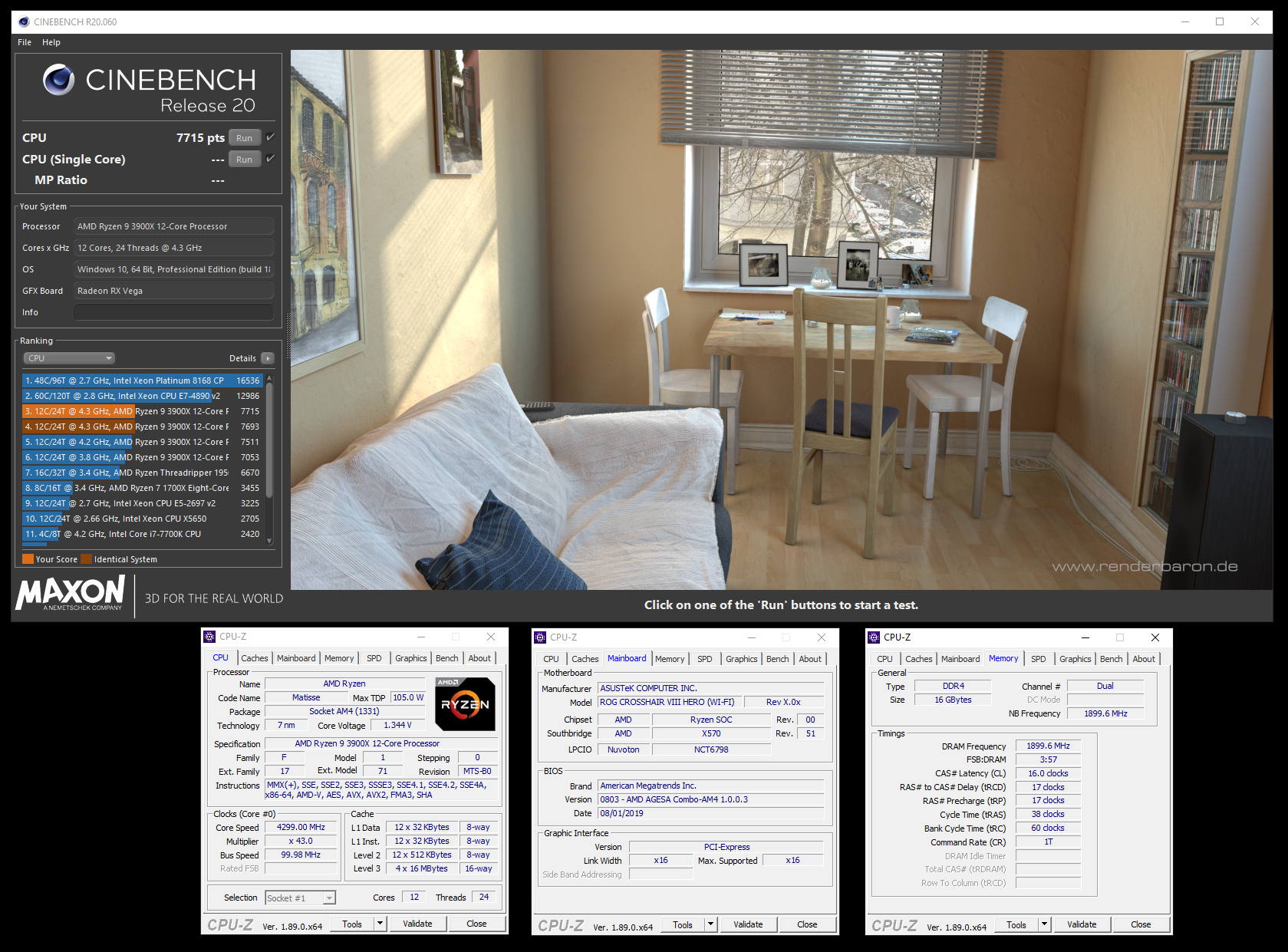Run the CPU multi-core benchmark
Viewport: 1288px width, 952px height.
click(245, 138)
